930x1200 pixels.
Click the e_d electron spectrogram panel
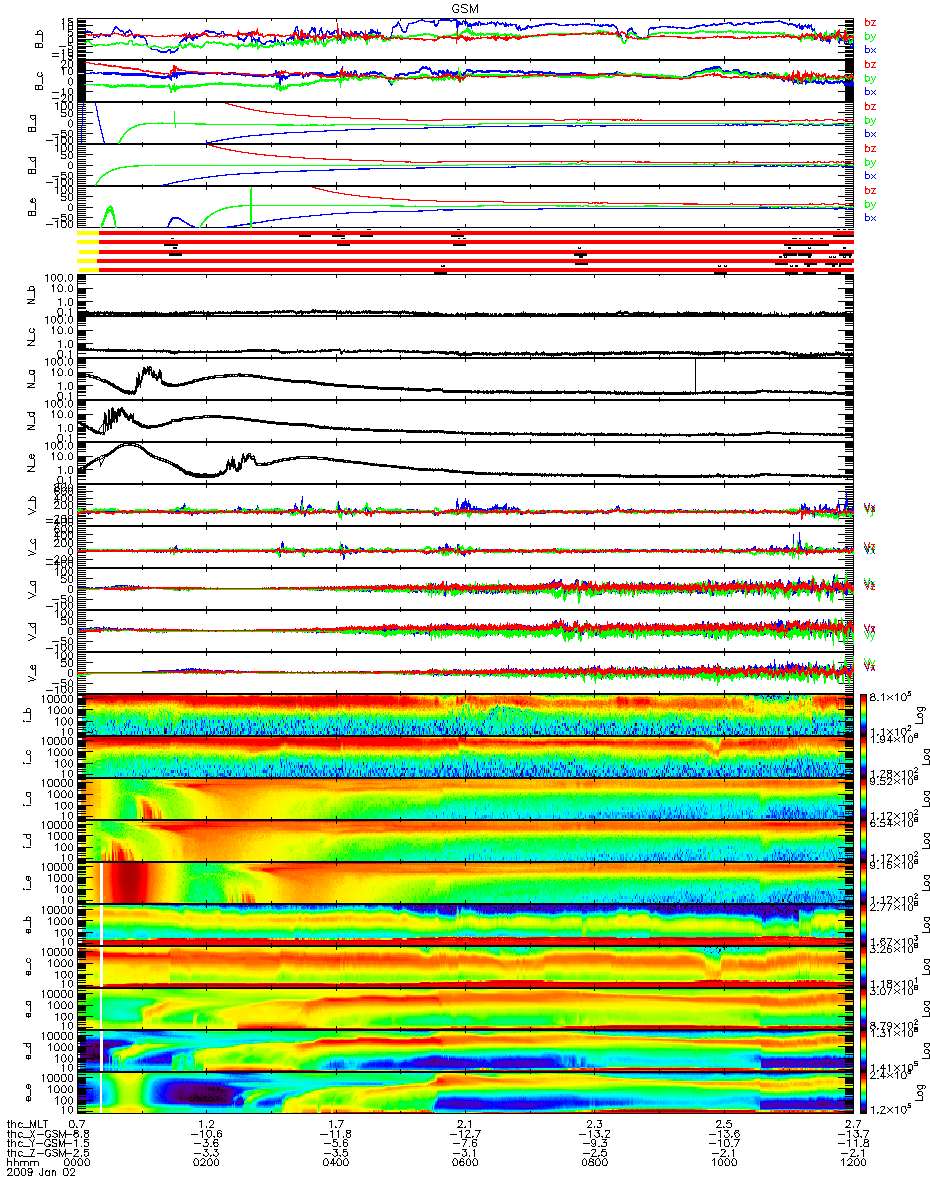point(464,1051)
